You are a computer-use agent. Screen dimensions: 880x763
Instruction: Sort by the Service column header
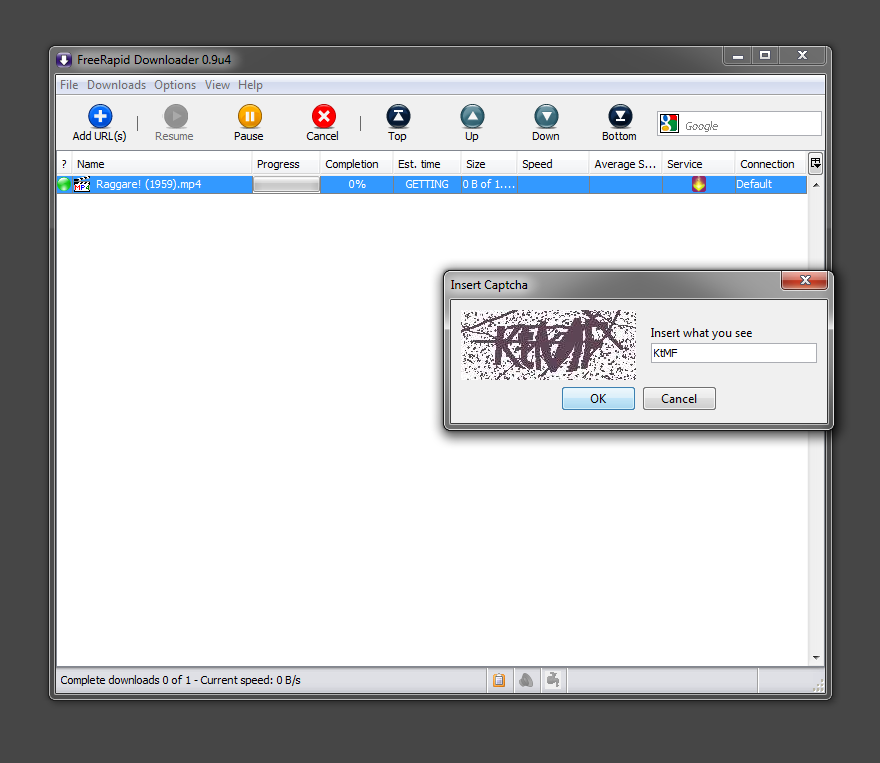699,164
